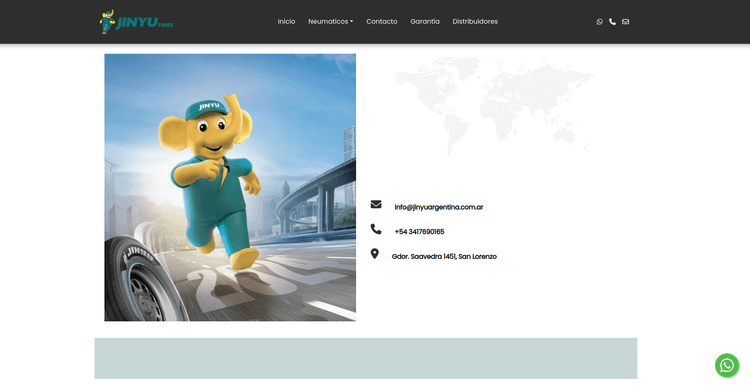Go to the Inicio page
Screen dimensions: 750x387
click(x=286, y=22)
